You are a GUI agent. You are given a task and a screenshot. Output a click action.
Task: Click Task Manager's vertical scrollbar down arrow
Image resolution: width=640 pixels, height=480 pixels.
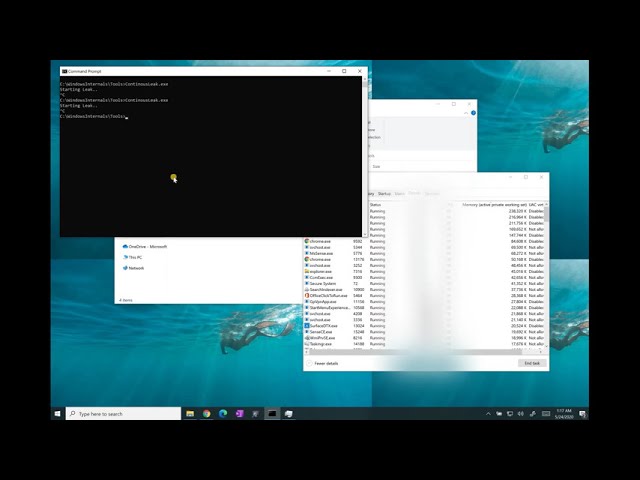tap(546, 346)
